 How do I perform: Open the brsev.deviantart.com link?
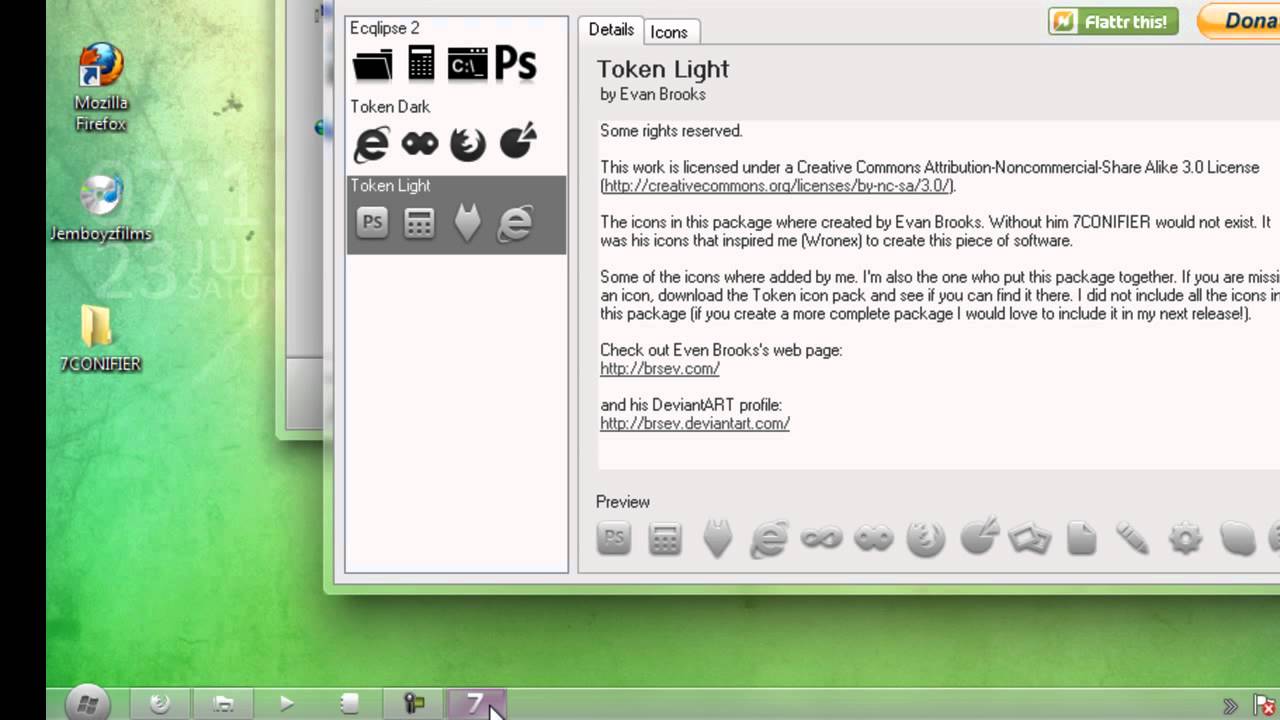695,424
